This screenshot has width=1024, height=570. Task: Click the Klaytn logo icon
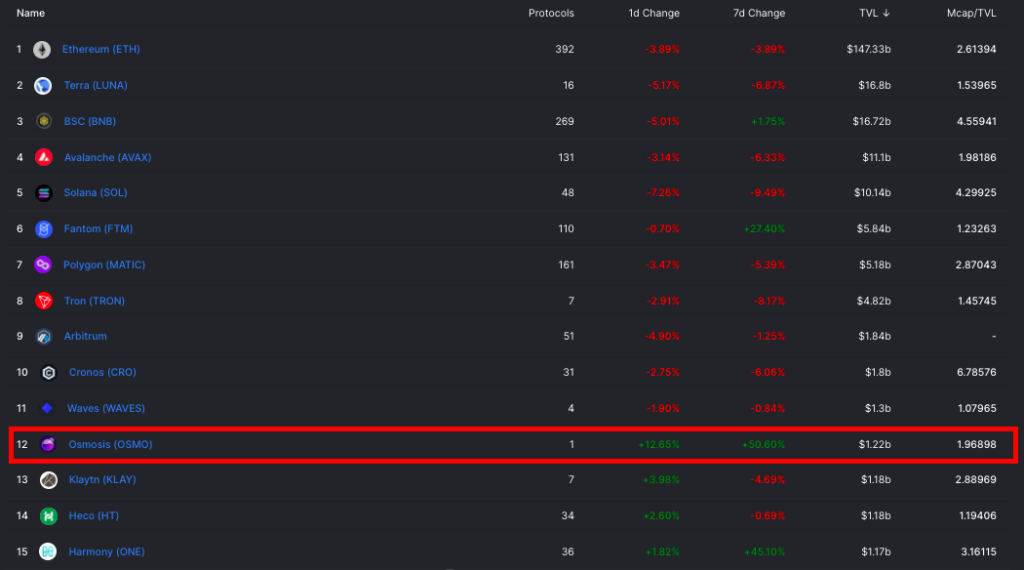48,480
